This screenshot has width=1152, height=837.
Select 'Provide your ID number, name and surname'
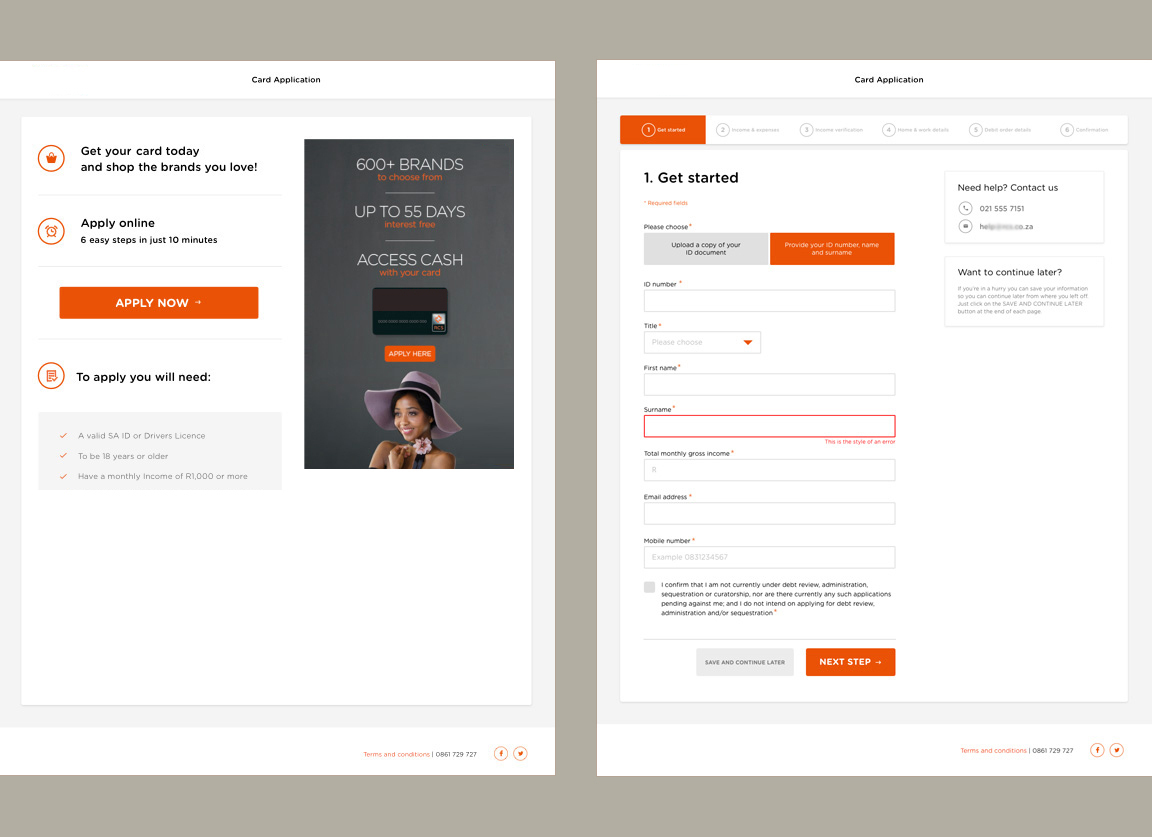click(832, 249)
